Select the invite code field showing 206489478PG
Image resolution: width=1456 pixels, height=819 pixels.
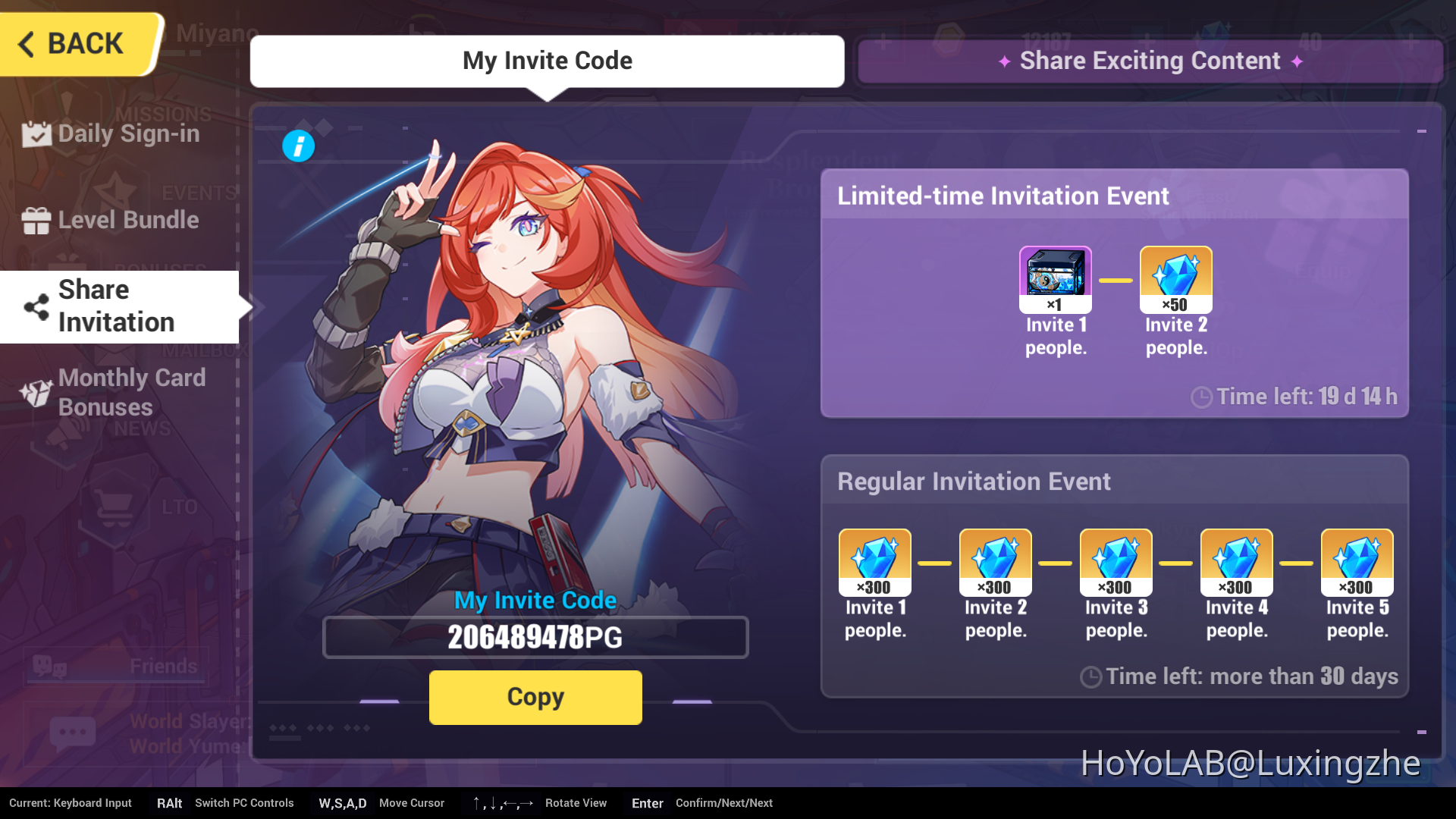pyautogui.click(x=535, y=637)
